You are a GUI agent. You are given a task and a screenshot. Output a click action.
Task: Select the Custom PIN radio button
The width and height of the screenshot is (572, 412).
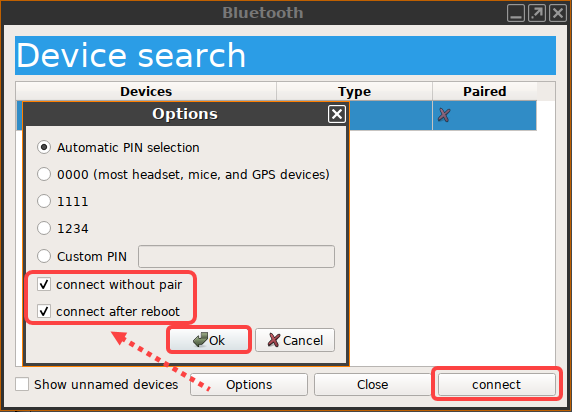click(44, 256)
